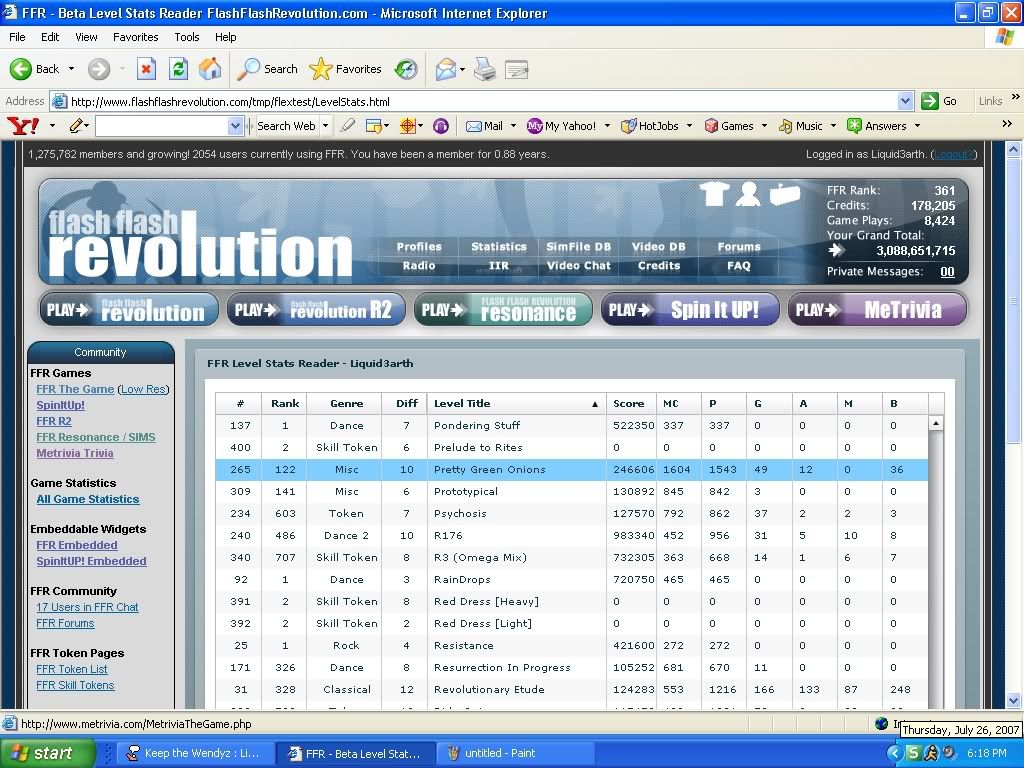
Task: Open the Tools menu
Action: (x=187, y=37)
